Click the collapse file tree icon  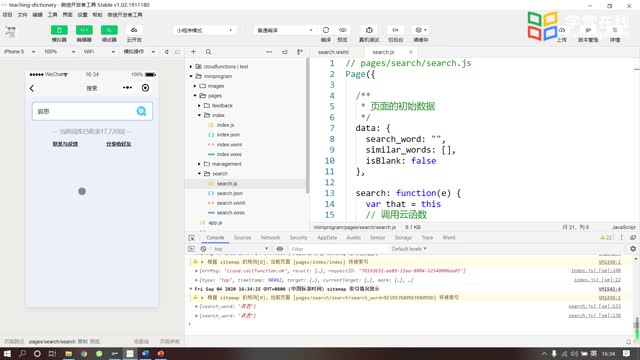pyautogui.click(x=285, y=52)
